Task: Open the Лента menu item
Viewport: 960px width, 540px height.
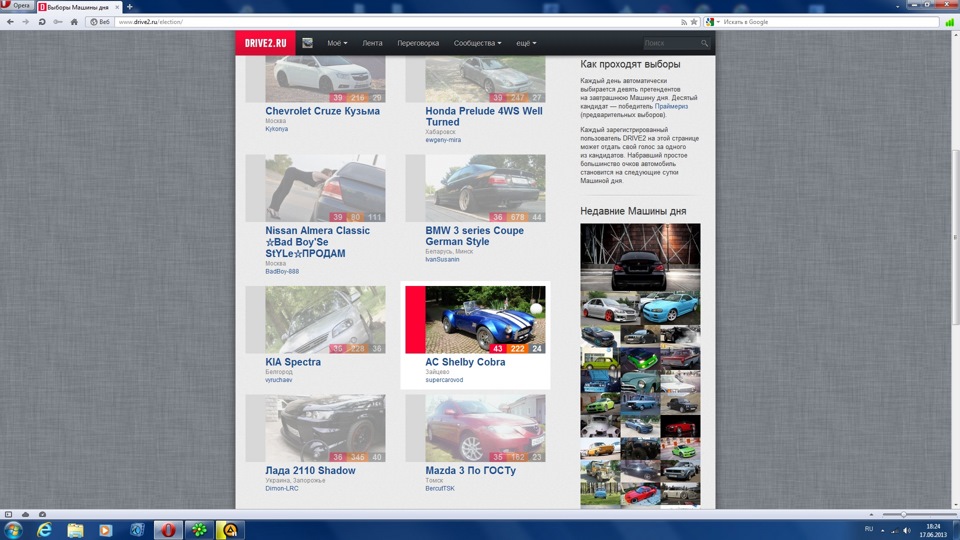Action: point(372,43)
